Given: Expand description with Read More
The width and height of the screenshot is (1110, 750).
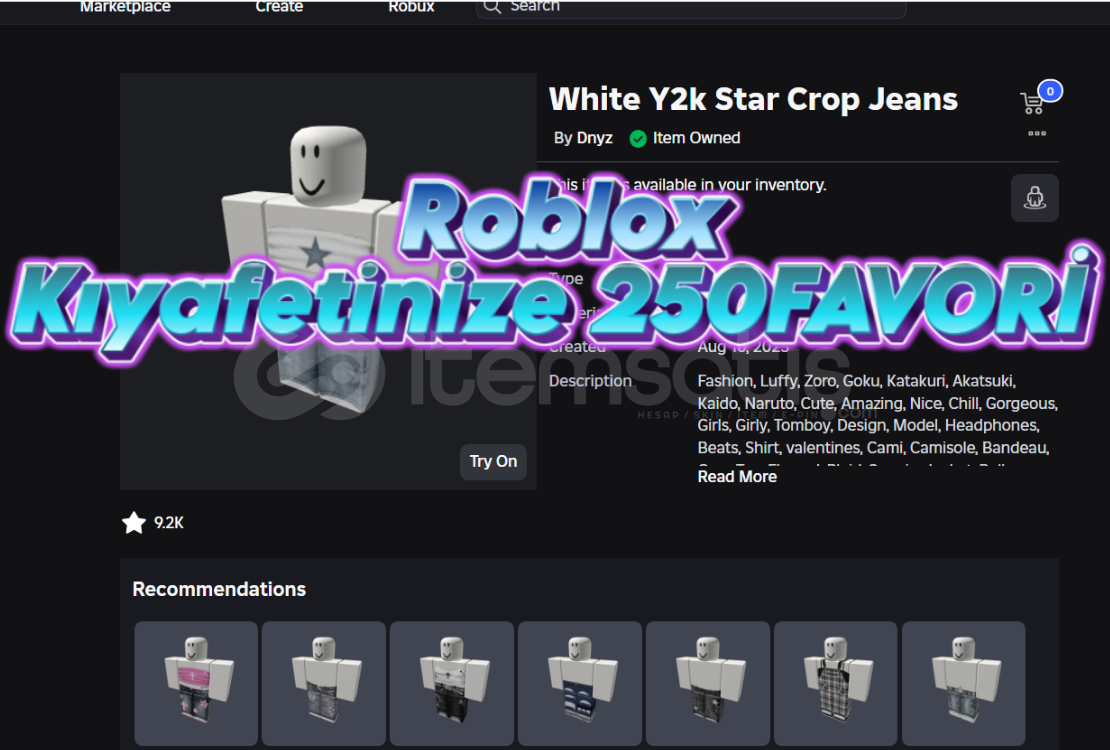Looking at the screenshot, I should 737,477.
